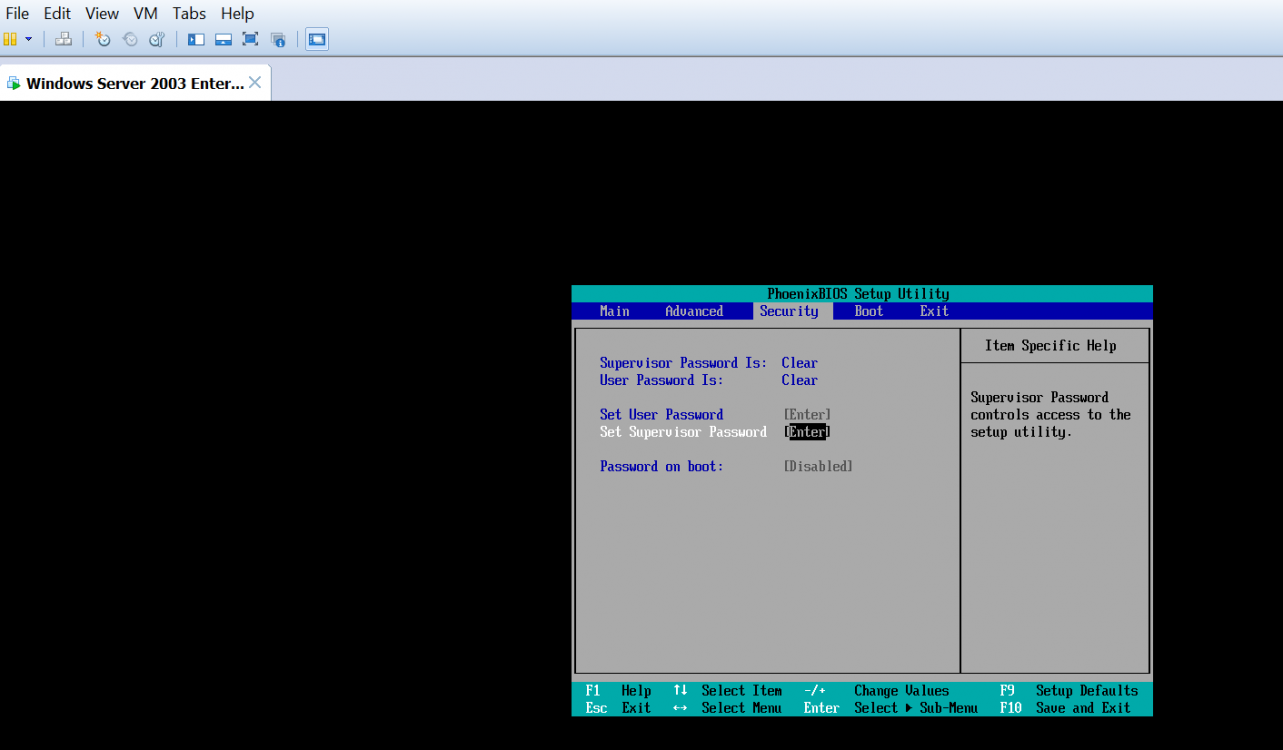Viewport: 1283px width, 750px height.
Task: Click the Suspend VM pause icon
Action: click(x=10, y=39)
